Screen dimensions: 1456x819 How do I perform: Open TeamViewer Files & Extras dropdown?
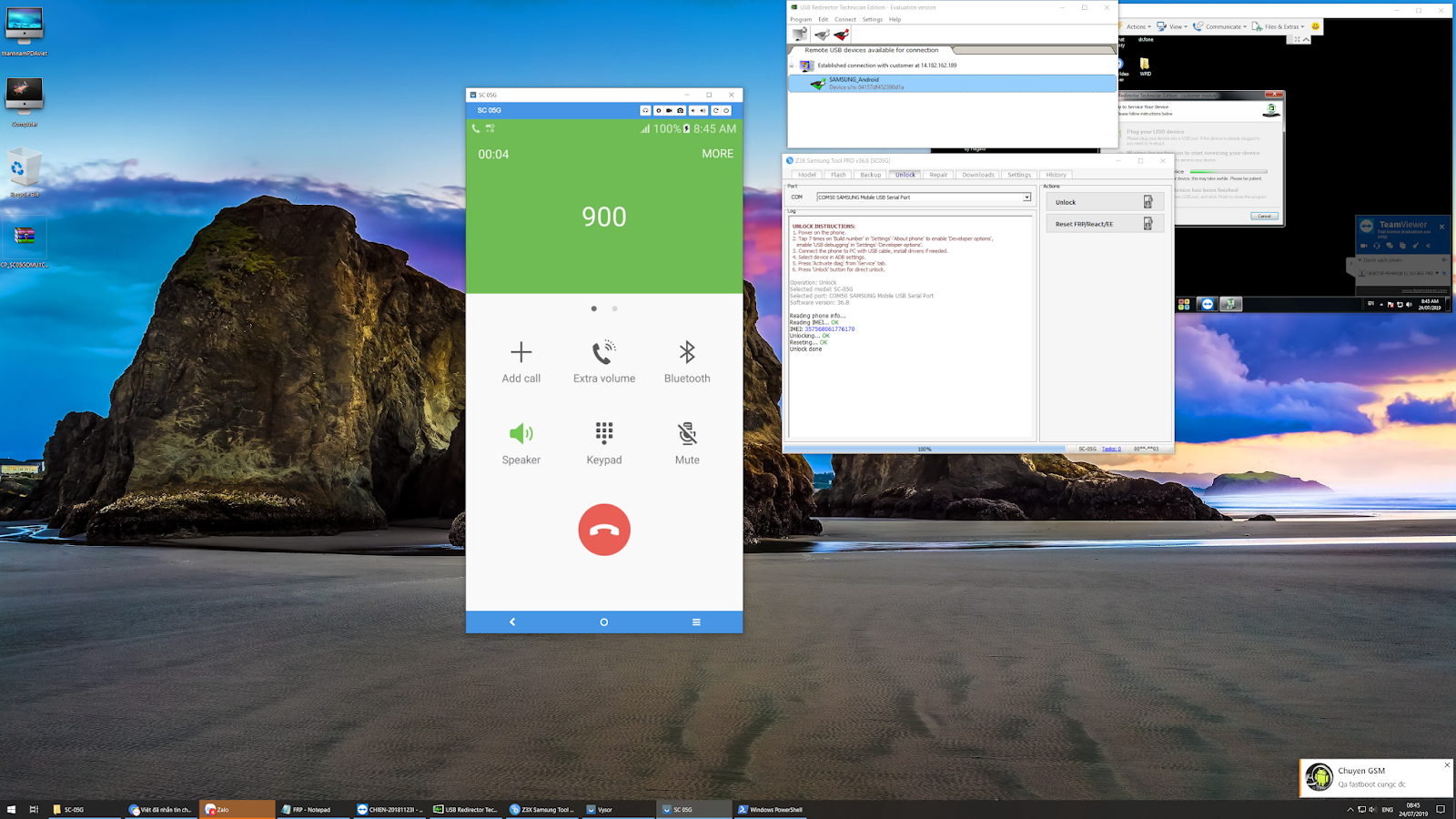1279,26
